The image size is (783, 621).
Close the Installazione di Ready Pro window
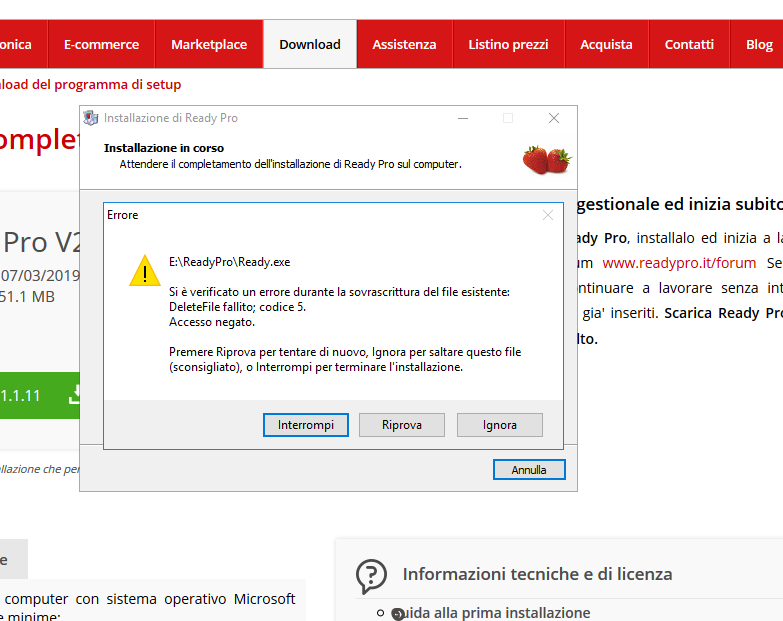click(x=554, y=118)
